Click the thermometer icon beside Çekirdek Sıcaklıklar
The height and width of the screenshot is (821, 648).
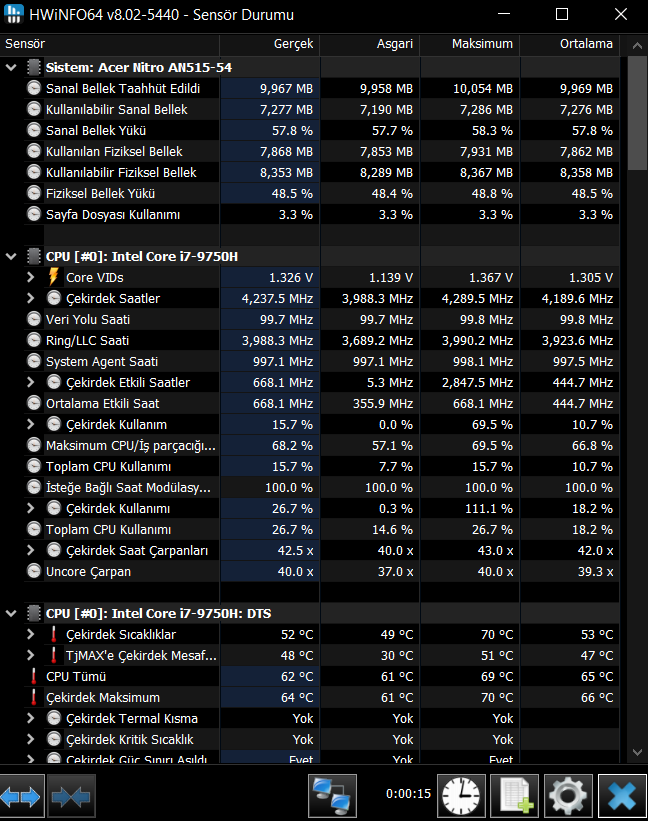tap(54, 635)
